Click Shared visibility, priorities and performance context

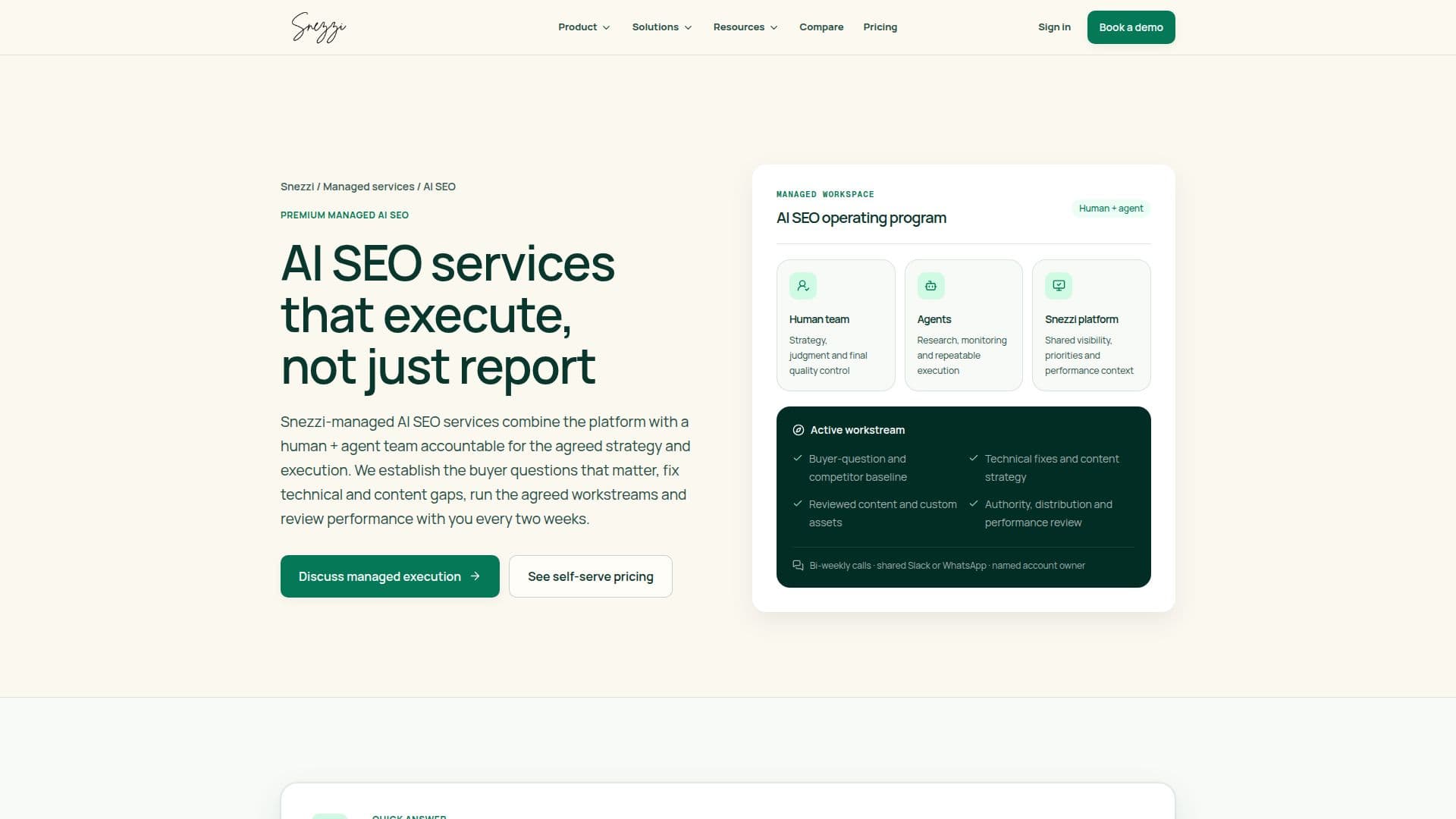pos(1089,356)
